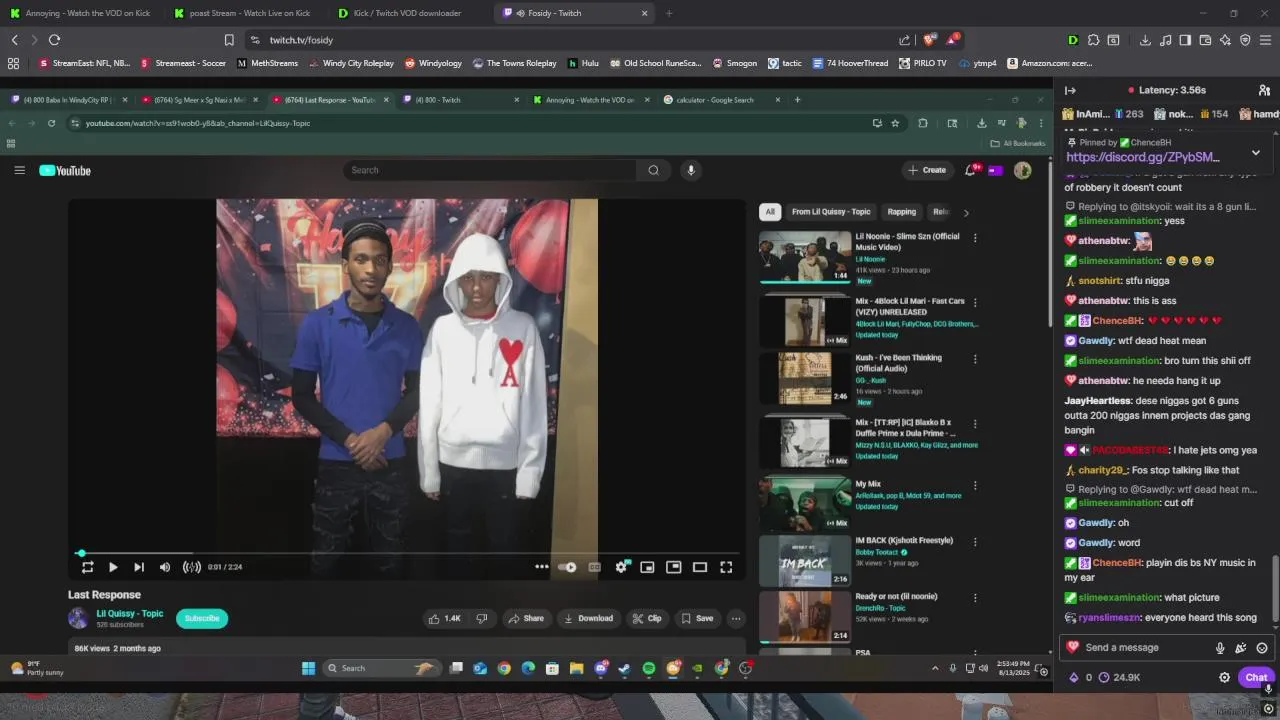1280x720 pixels.
Task: Open the Lil Quissy - Topic channel link
Action: coord(129,613)
